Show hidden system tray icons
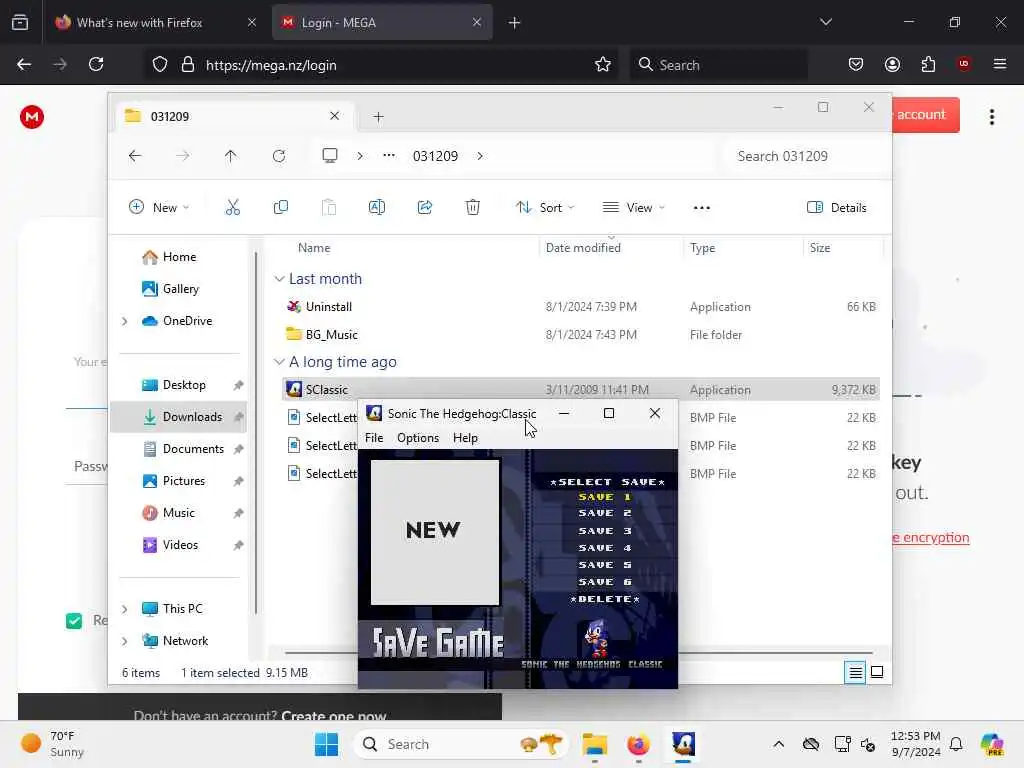The height and width of the screenshot is (768, 1024). point(778,744)
